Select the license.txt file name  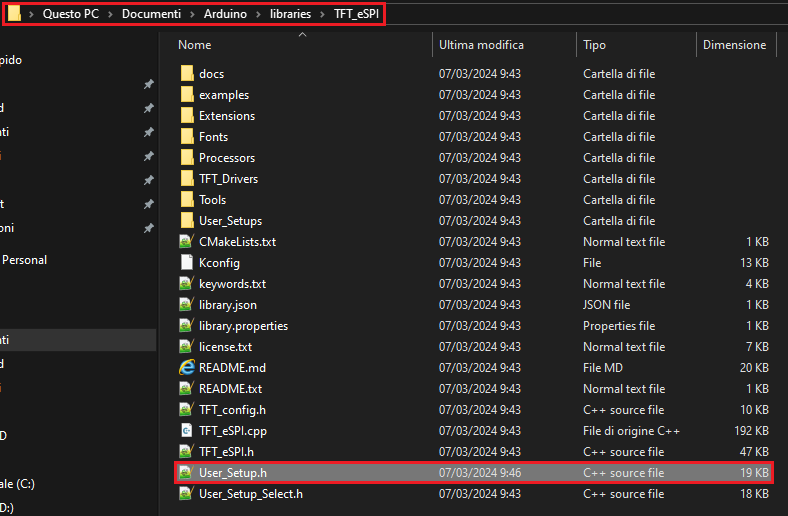(x=225, y=347)
